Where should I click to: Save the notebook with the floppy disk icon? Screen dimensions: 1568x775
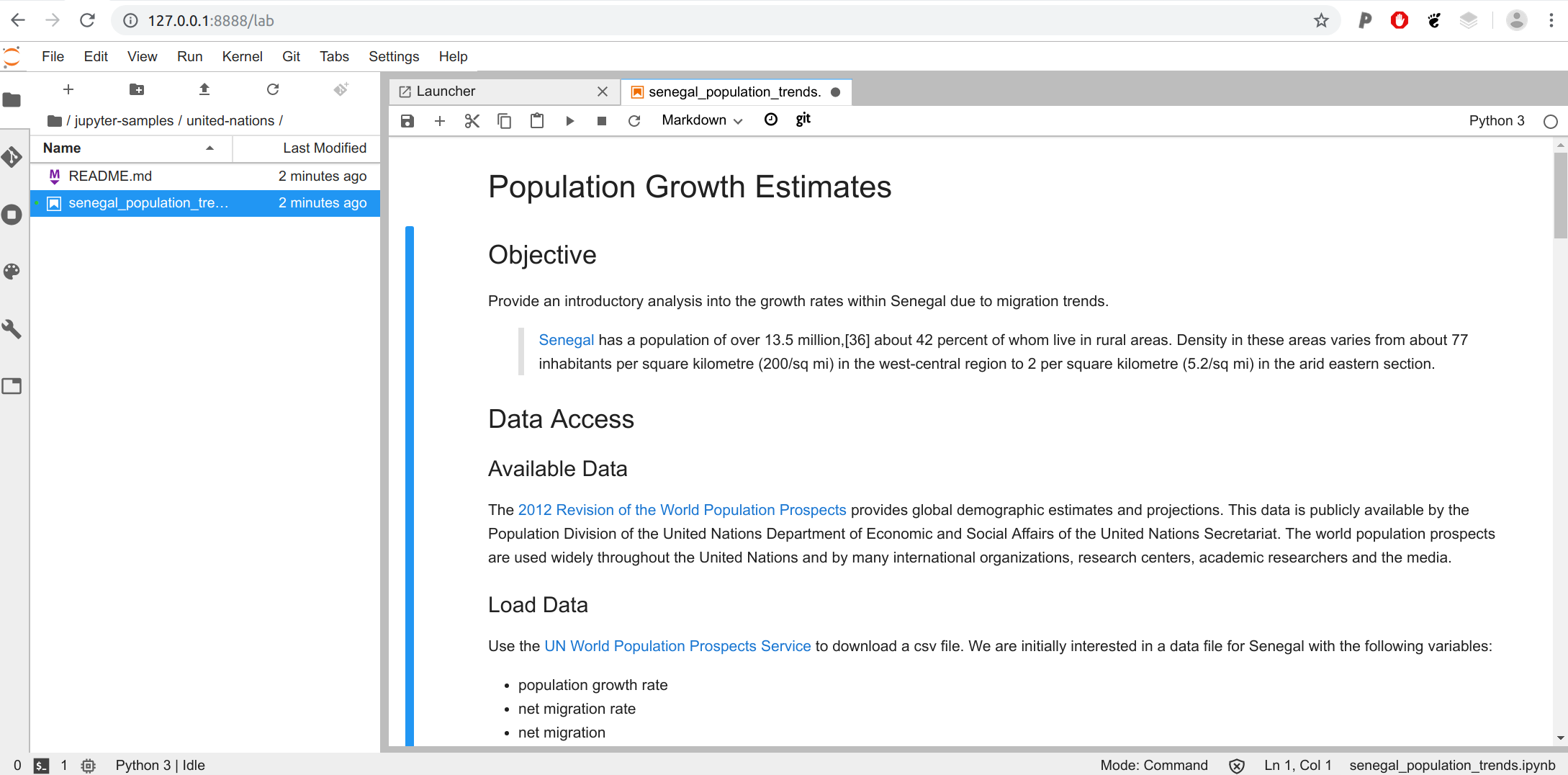(x=407, y=121)
